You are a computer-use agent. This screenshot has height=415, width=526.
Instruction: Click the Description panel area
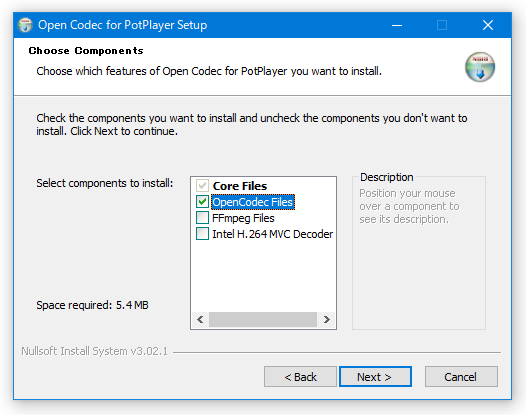tap(419, 253)
